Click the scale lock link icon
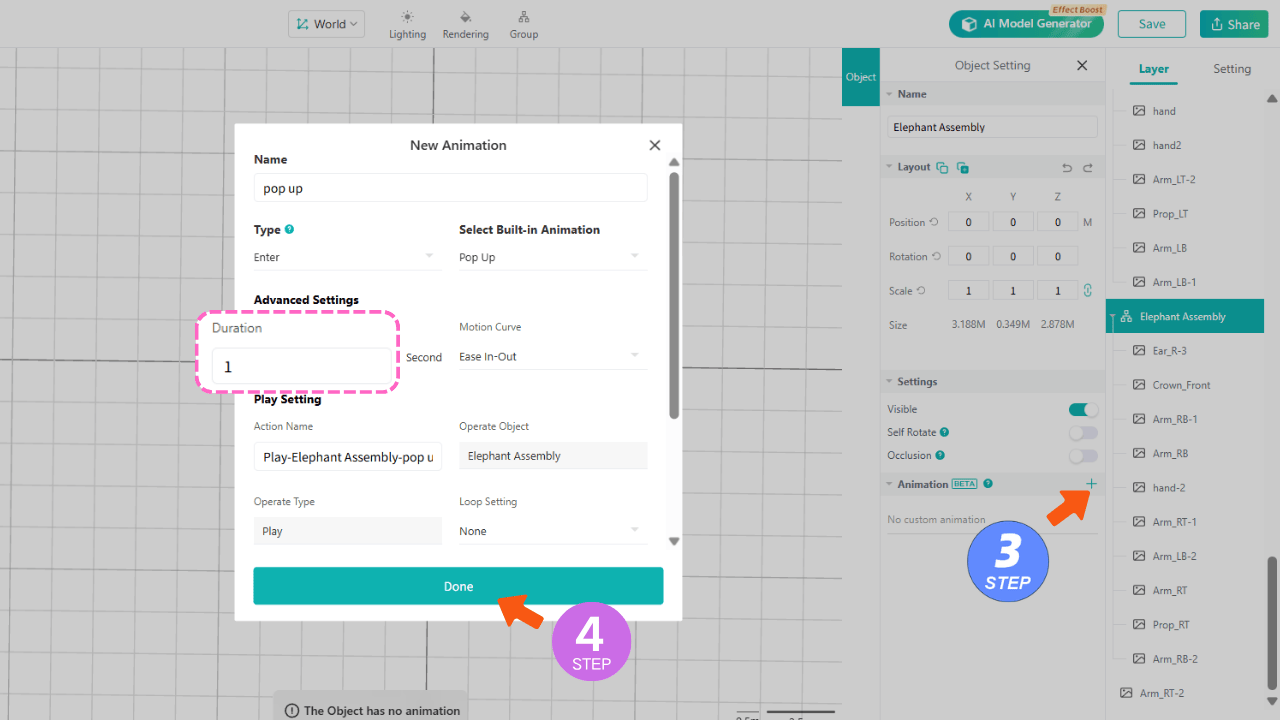The width and height of the screenshot is (1280, 720). [x=1087, y=291]
